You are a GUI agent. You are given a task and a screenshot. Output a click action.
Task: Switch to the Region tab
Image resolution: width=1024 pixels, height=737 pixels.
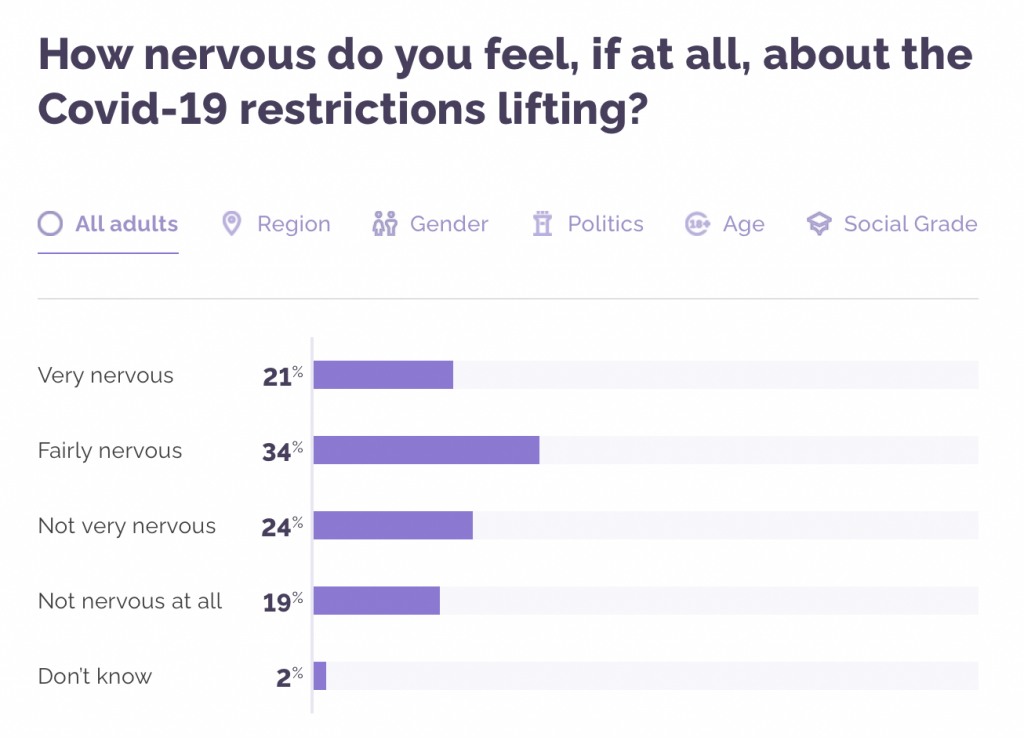[293, 224]
